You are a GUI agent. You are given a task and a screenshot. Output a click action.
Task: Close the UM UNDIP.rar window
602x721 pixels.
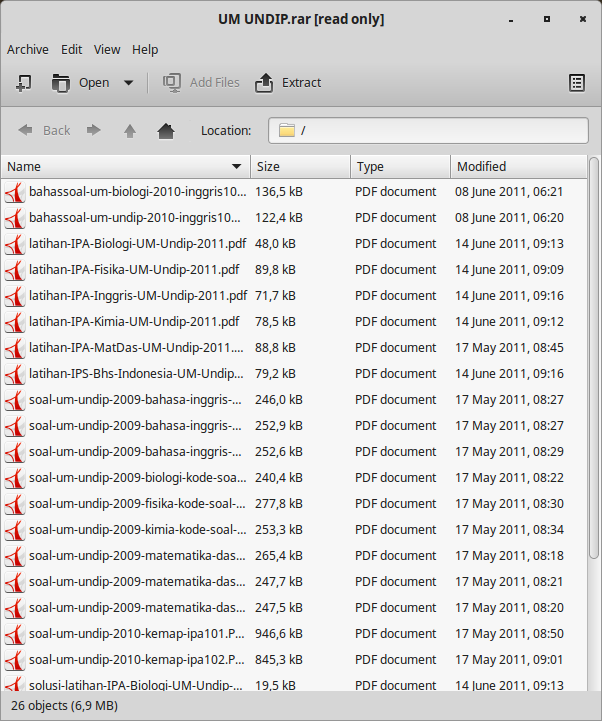pos(583,19)
